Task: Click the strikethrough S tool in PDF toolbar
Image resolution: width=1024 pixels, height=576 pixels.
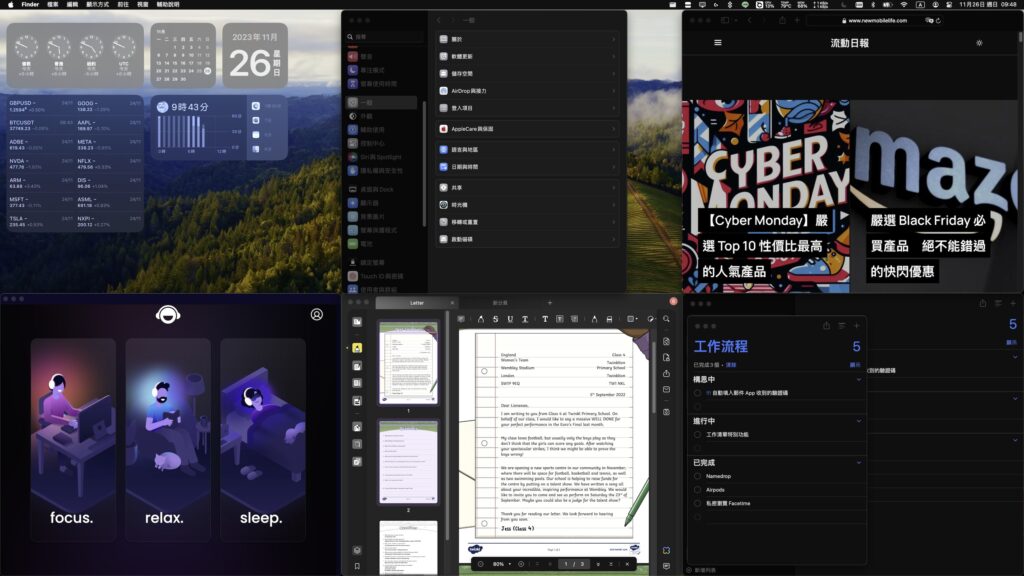Action: point(495,319)
